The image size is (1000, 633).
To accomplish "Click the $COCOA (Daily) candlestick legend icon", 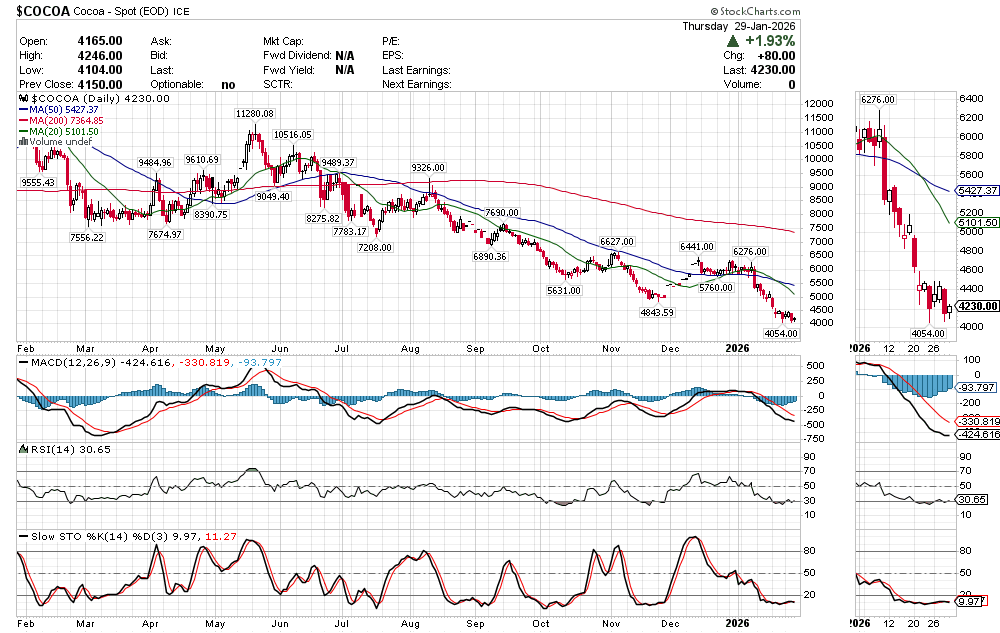I will tap(24, 98).
